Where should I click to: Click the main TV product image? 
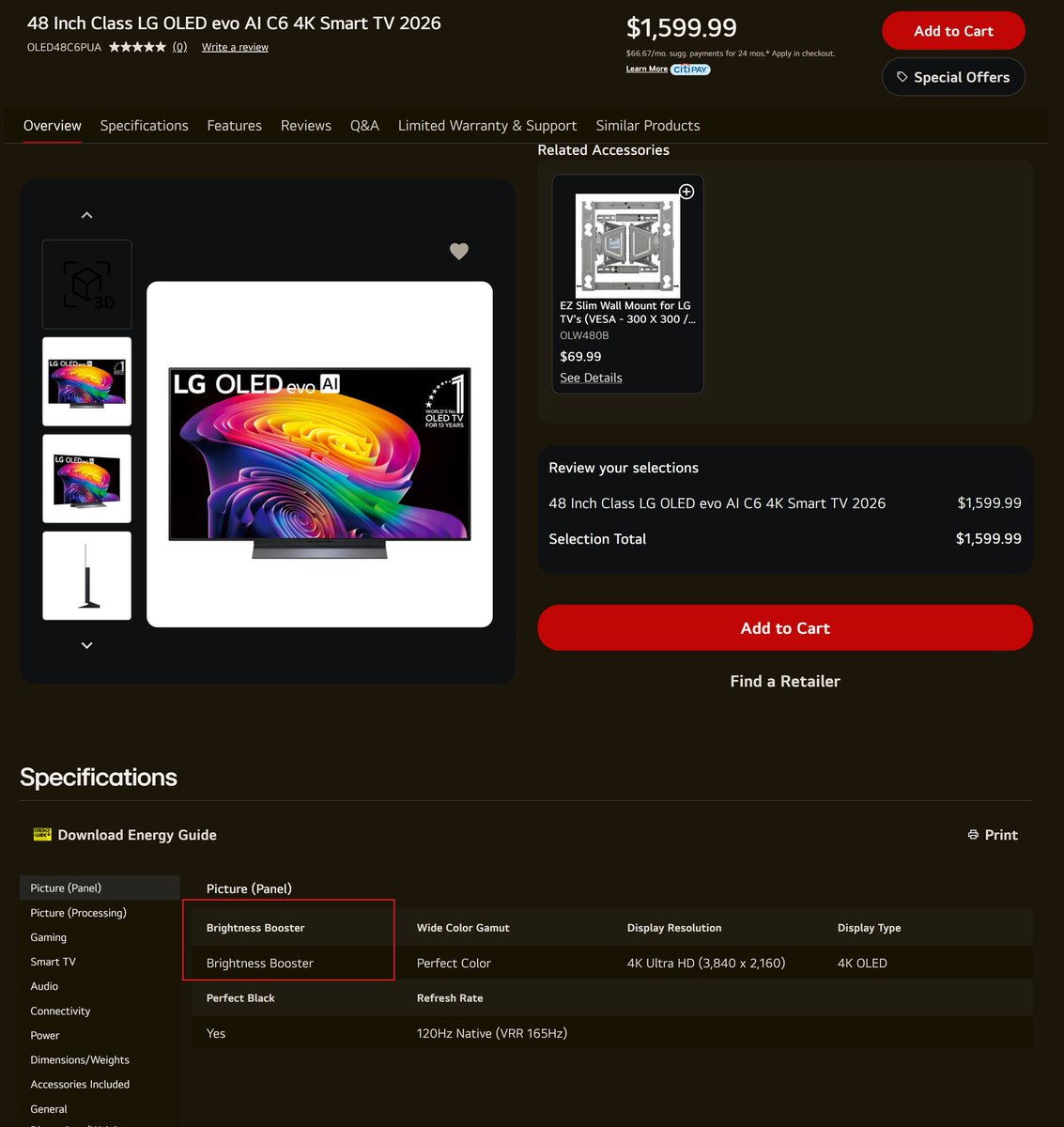point(319,455)
